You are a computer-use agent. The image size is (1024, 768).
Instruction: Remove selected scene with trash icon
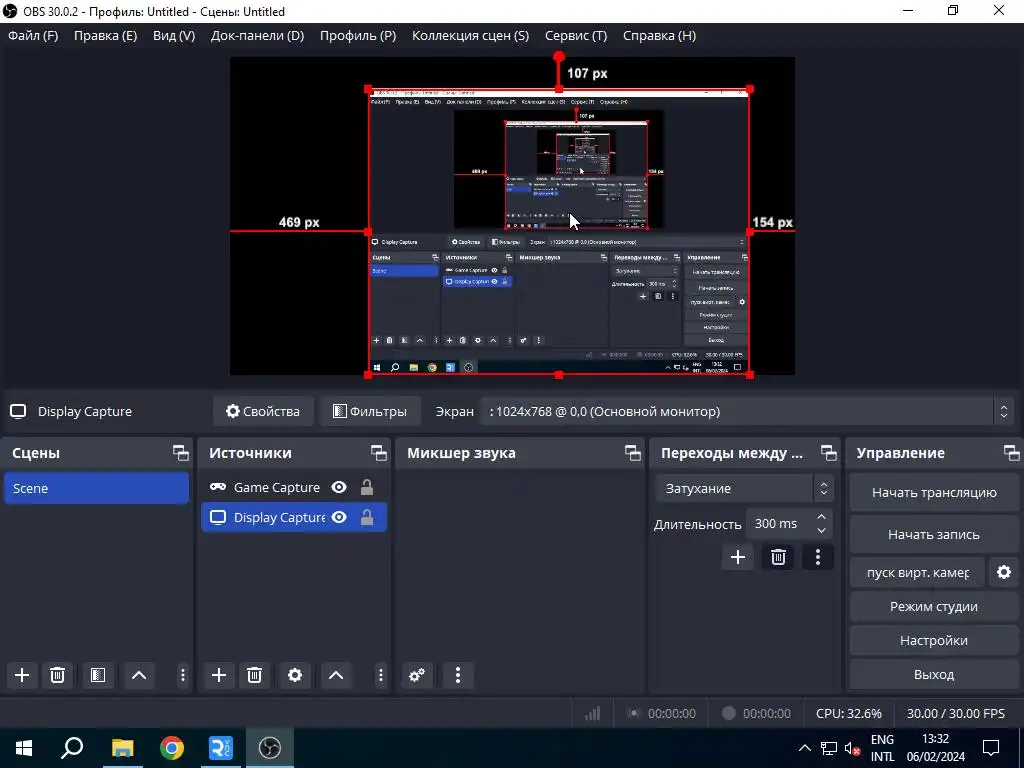point(57,675)
